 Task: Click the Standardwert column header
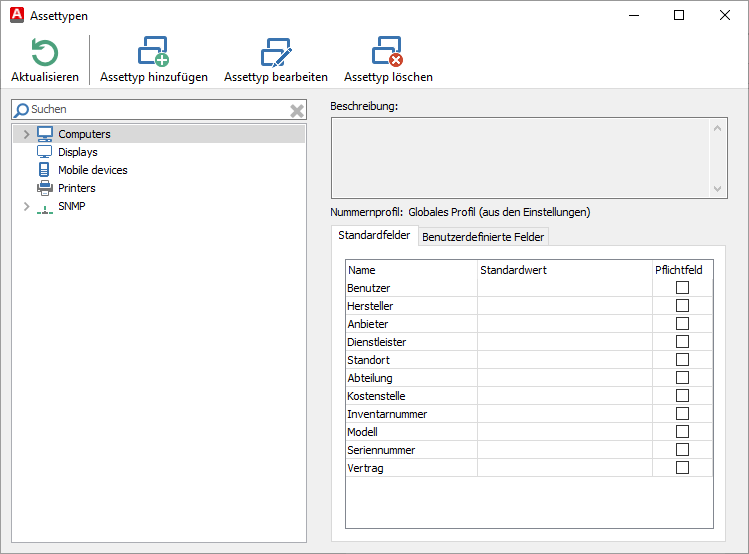[565, 270]
